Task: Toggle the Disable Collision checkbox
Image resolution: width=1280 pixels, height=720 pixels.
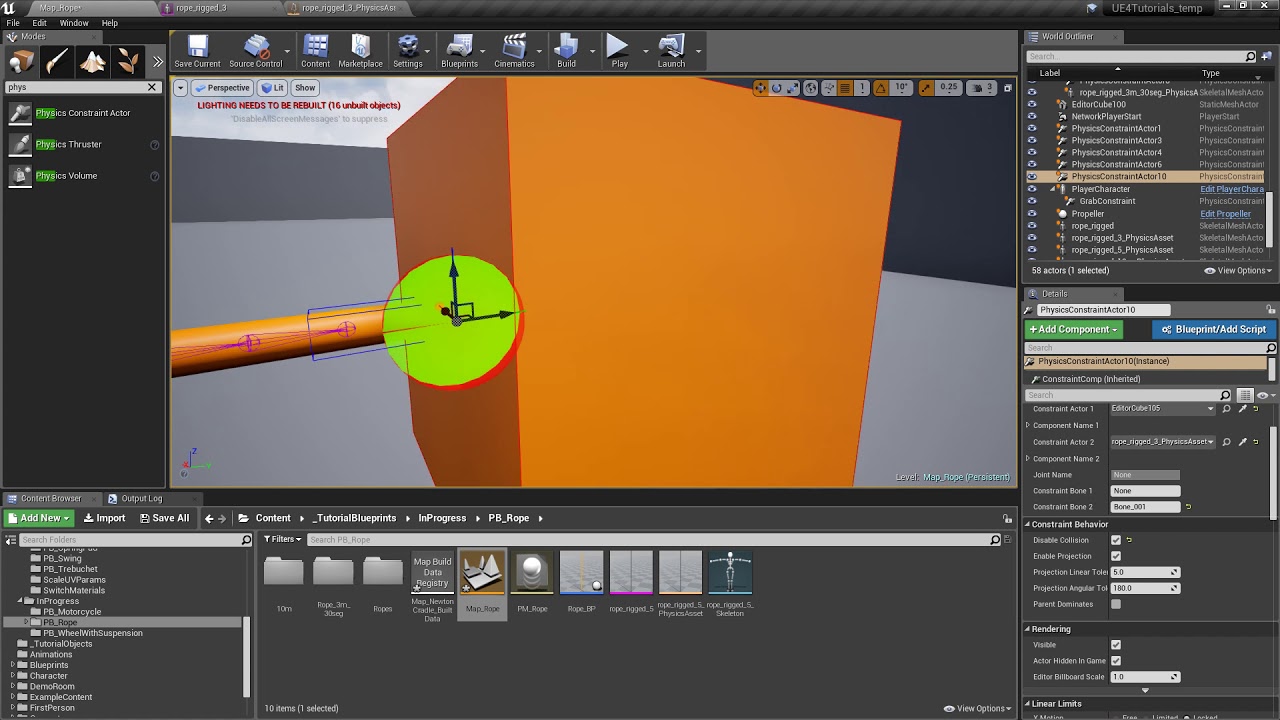Action: [1116, 540]
